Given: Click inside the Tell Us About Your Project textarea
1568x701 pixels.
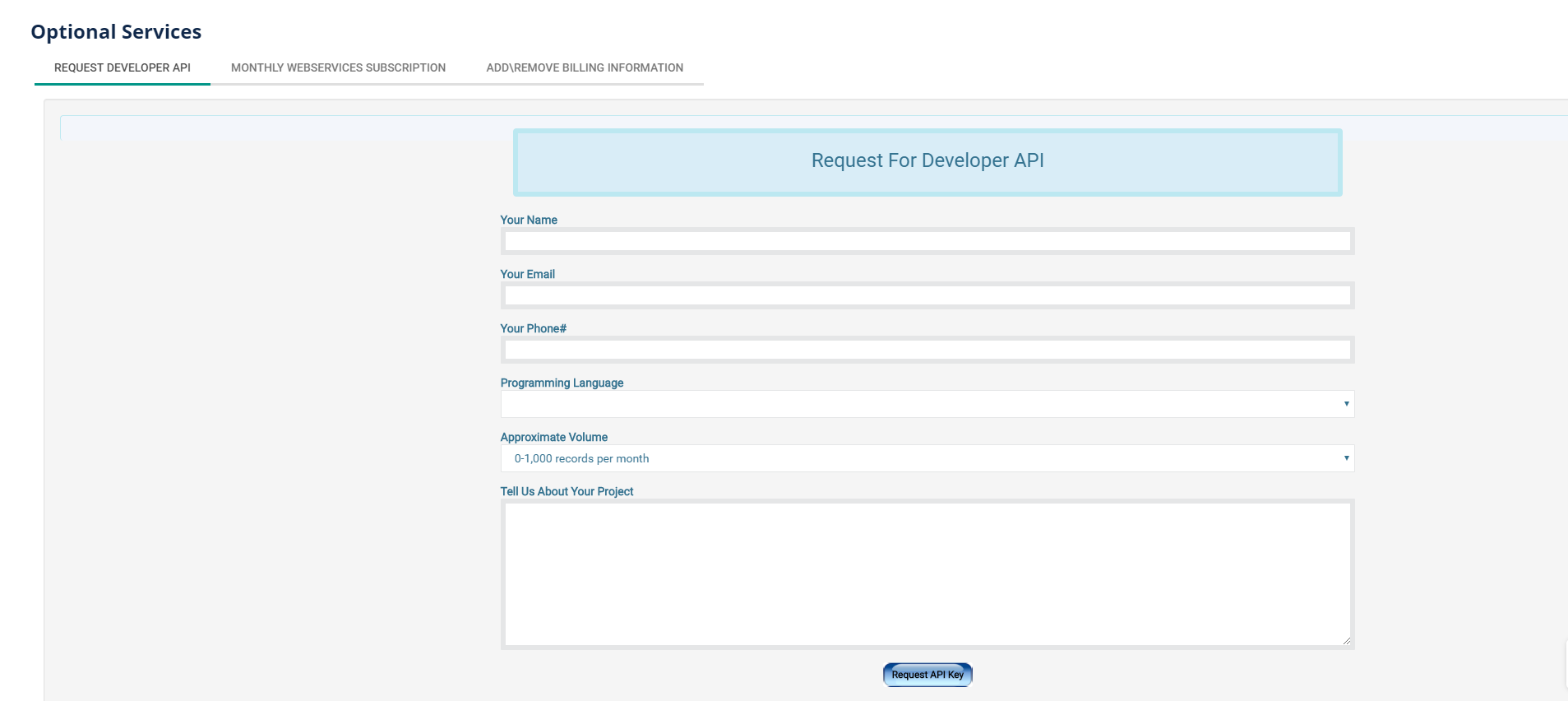Looking at the screenshot, I should pyautogui.click(x=927, y=573).
